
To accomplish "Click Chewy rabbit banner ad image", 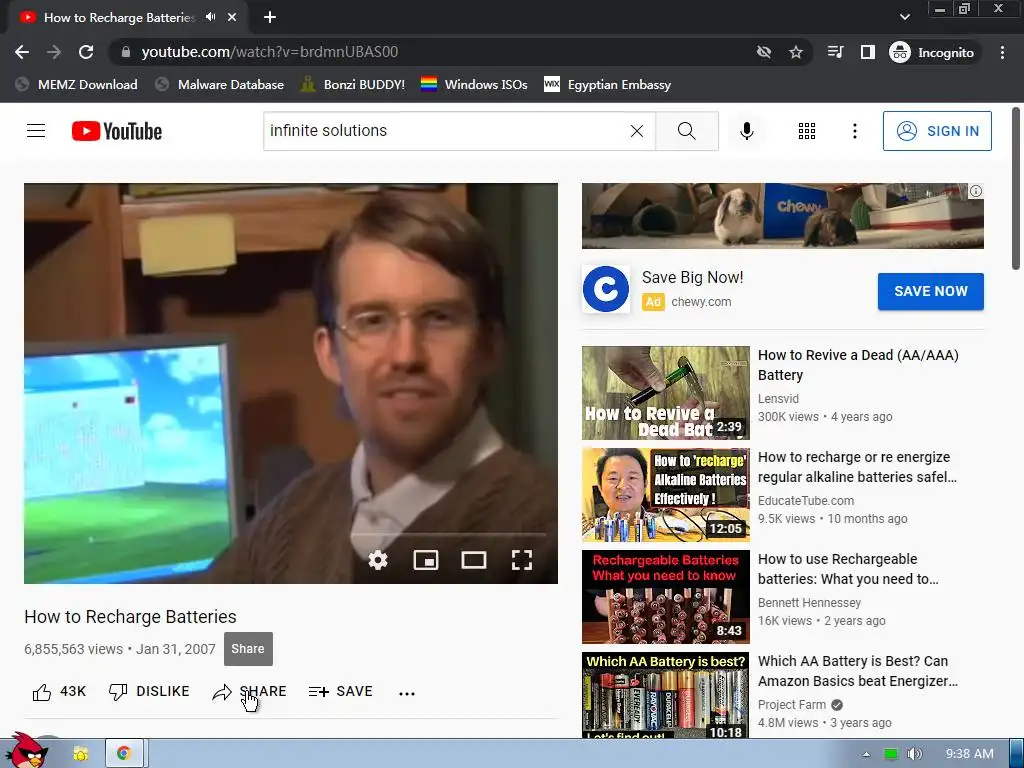I will pos(782,216).
